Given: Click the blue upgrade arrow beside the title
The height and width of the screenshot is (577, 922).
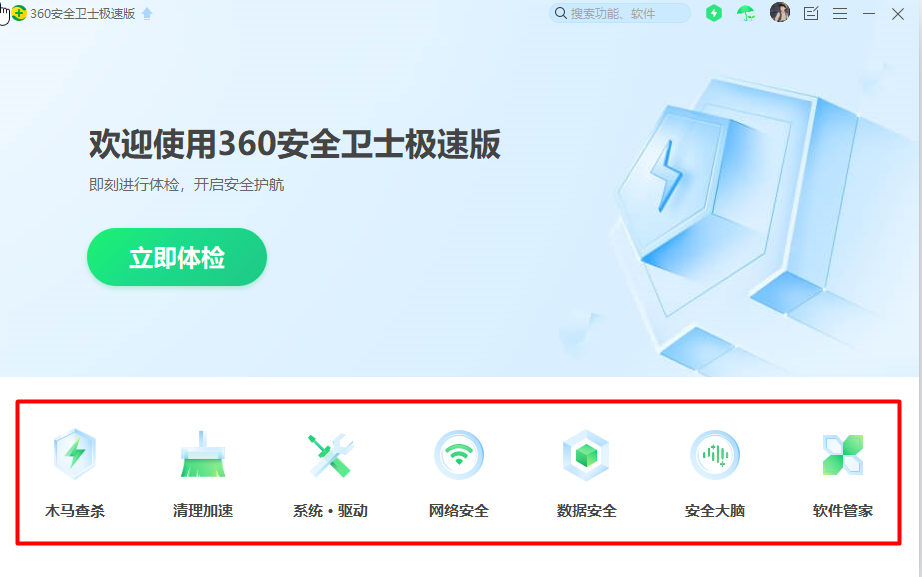Looking at the screenshot, I should (147, 14).
